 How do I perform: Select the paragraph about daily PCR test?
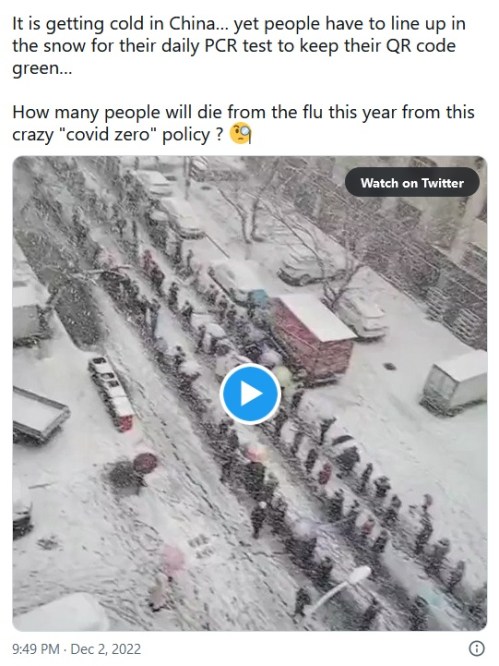pyautogui.click(x=239, y=46)
